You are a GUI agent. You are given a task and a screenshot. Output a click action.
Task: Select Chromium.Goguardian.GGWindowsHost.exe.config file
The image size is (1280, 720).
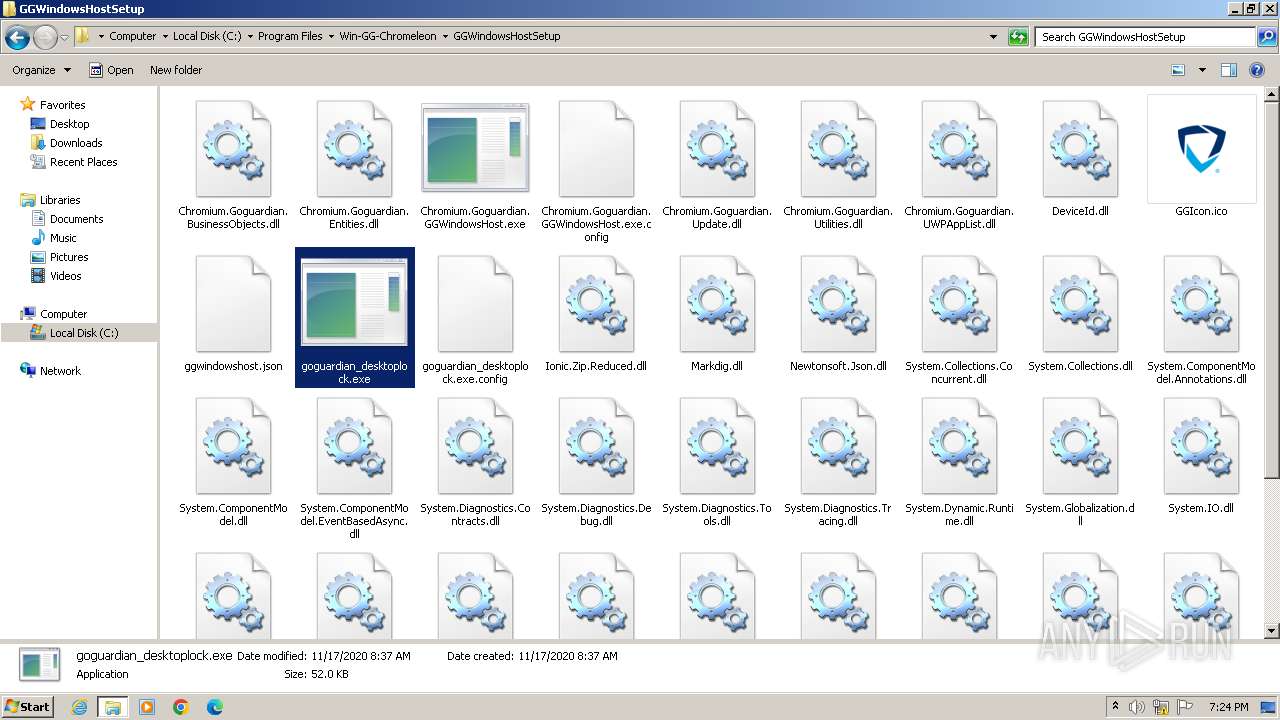pos(596,148)
